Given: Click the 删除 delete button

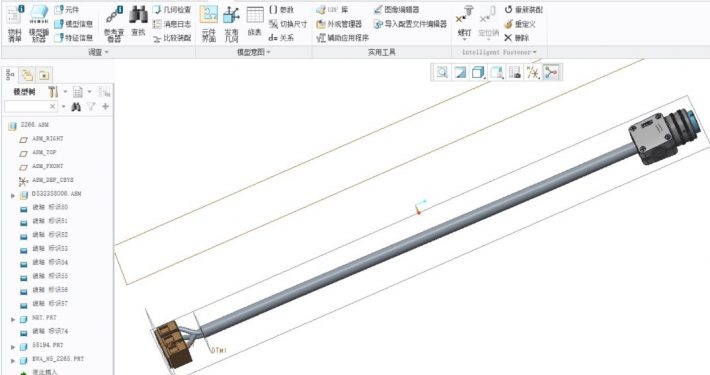Looking at the screenshot, I should pyautogui.click(x=517, y=38).
